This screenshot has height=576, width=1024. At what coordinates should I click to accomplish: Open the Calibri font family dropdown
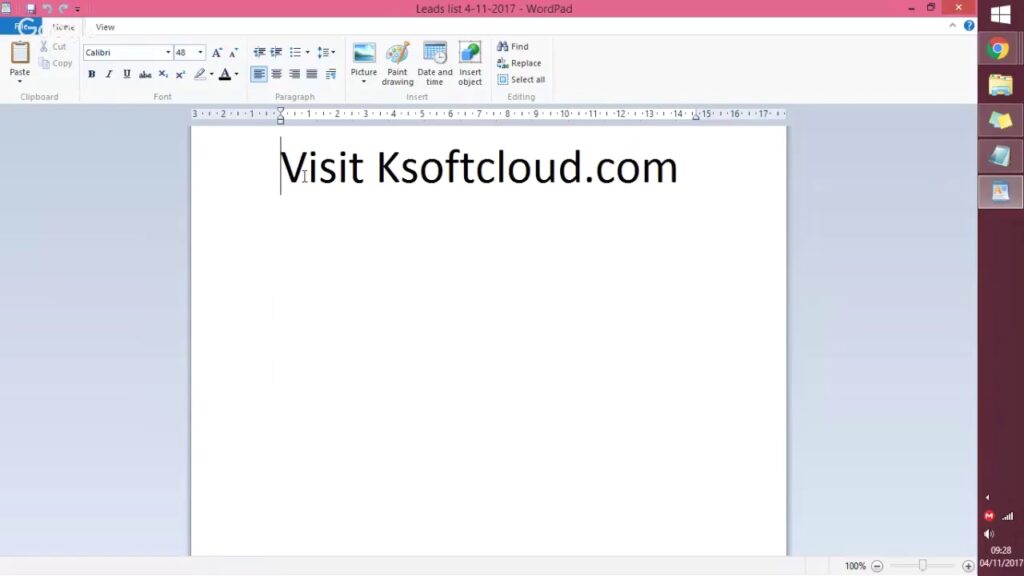coord(168,52)
